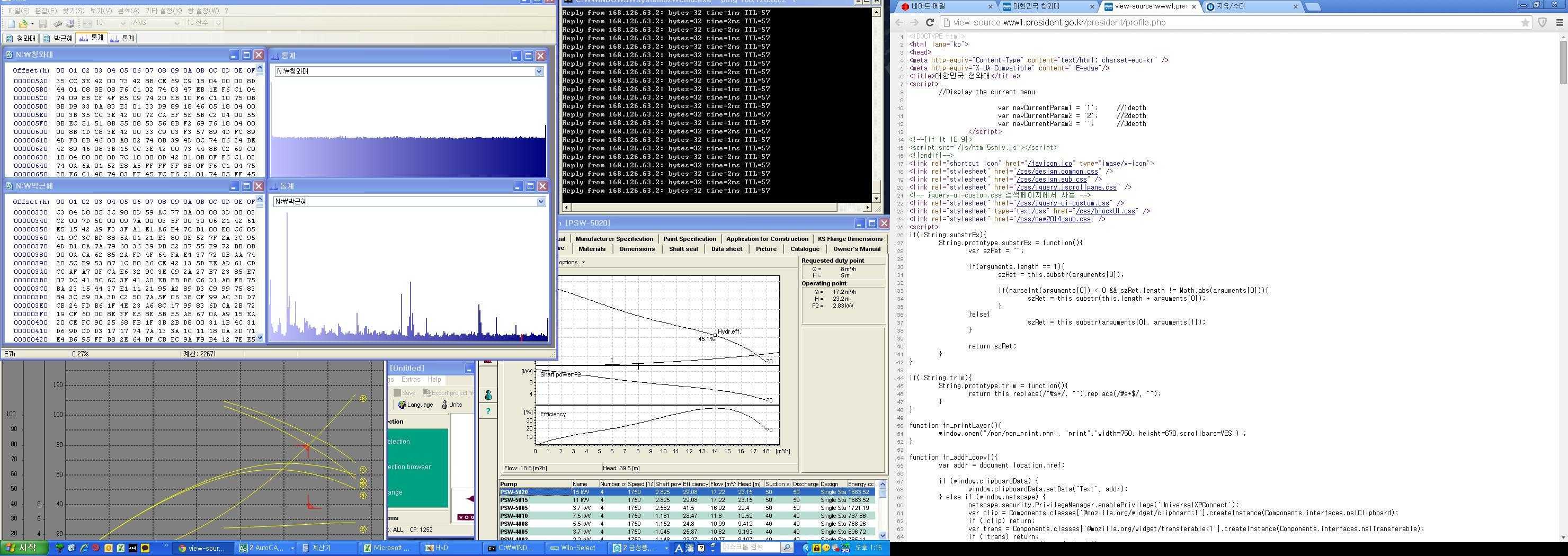Switch to the 박근혜 document tab

pyautogui.click(x=58, y=38)
